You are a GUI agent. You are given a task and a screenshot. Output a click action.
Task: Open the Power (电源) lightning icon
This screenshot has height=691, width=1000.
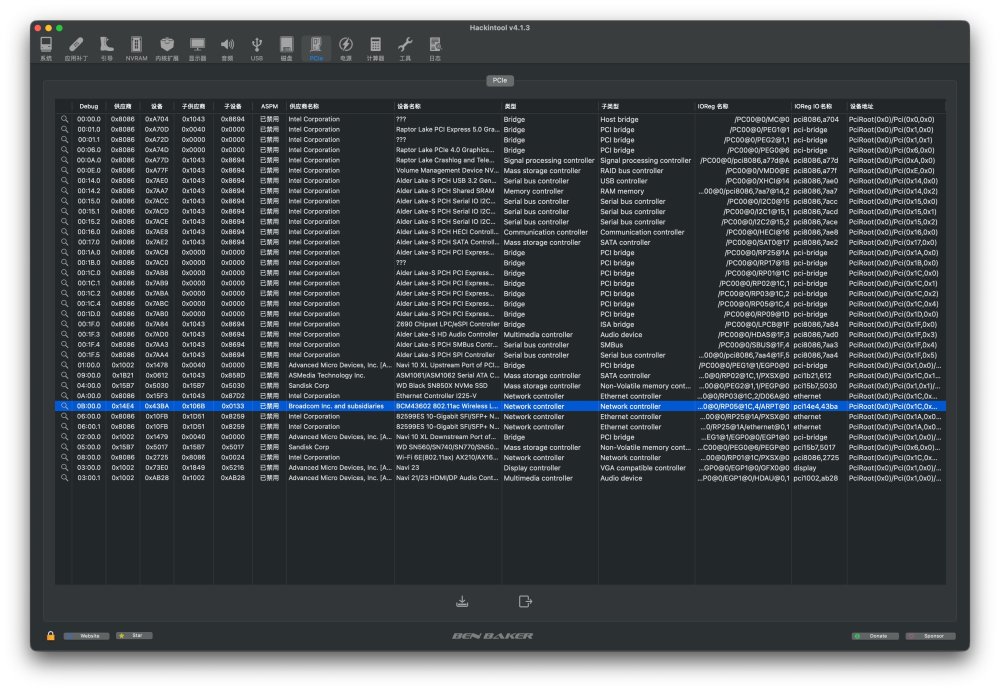[x=346, y=48]
